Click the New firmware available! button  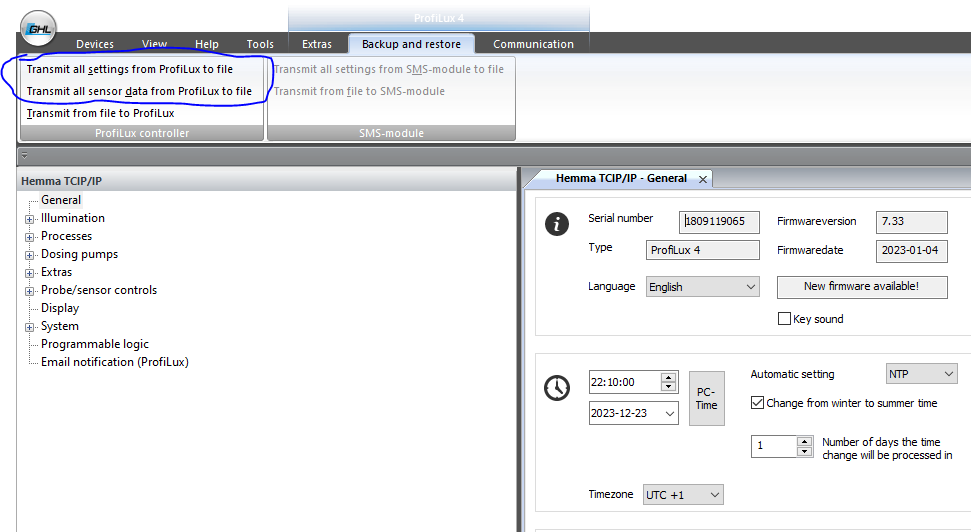coord(862,287)
